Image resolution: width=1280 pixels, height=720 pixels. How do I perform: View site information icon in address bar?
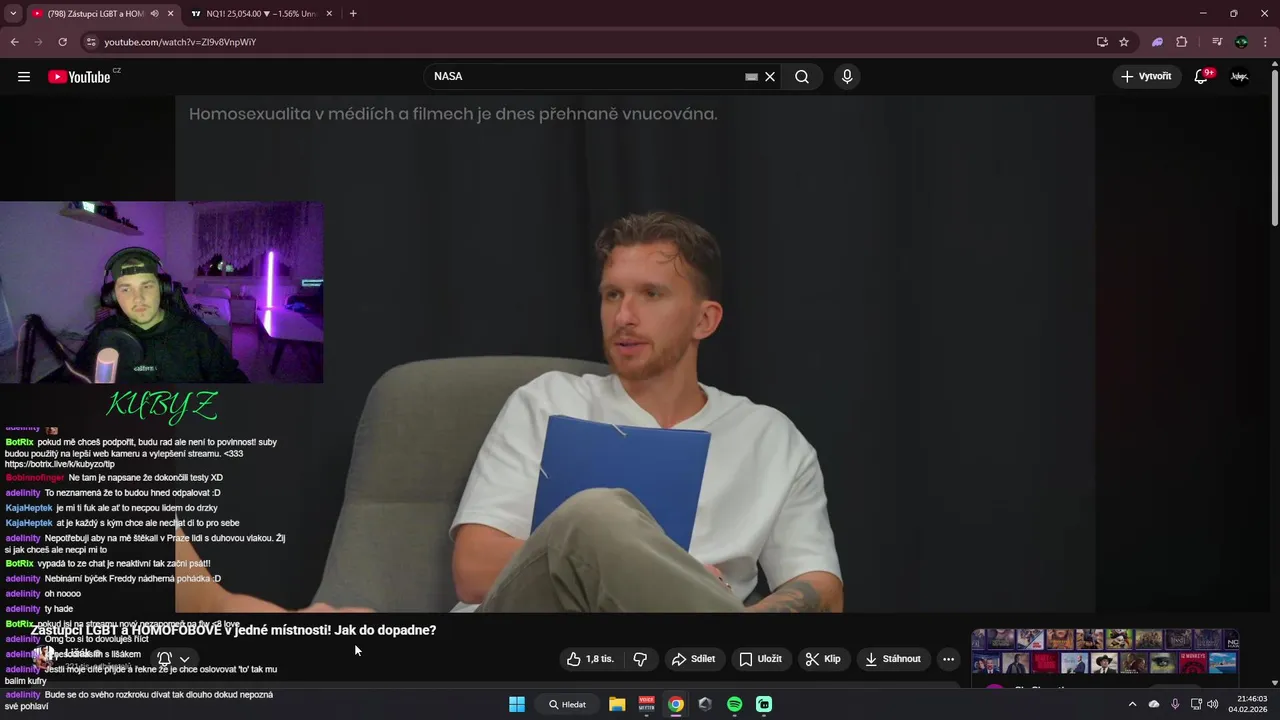tap(91, 42)
